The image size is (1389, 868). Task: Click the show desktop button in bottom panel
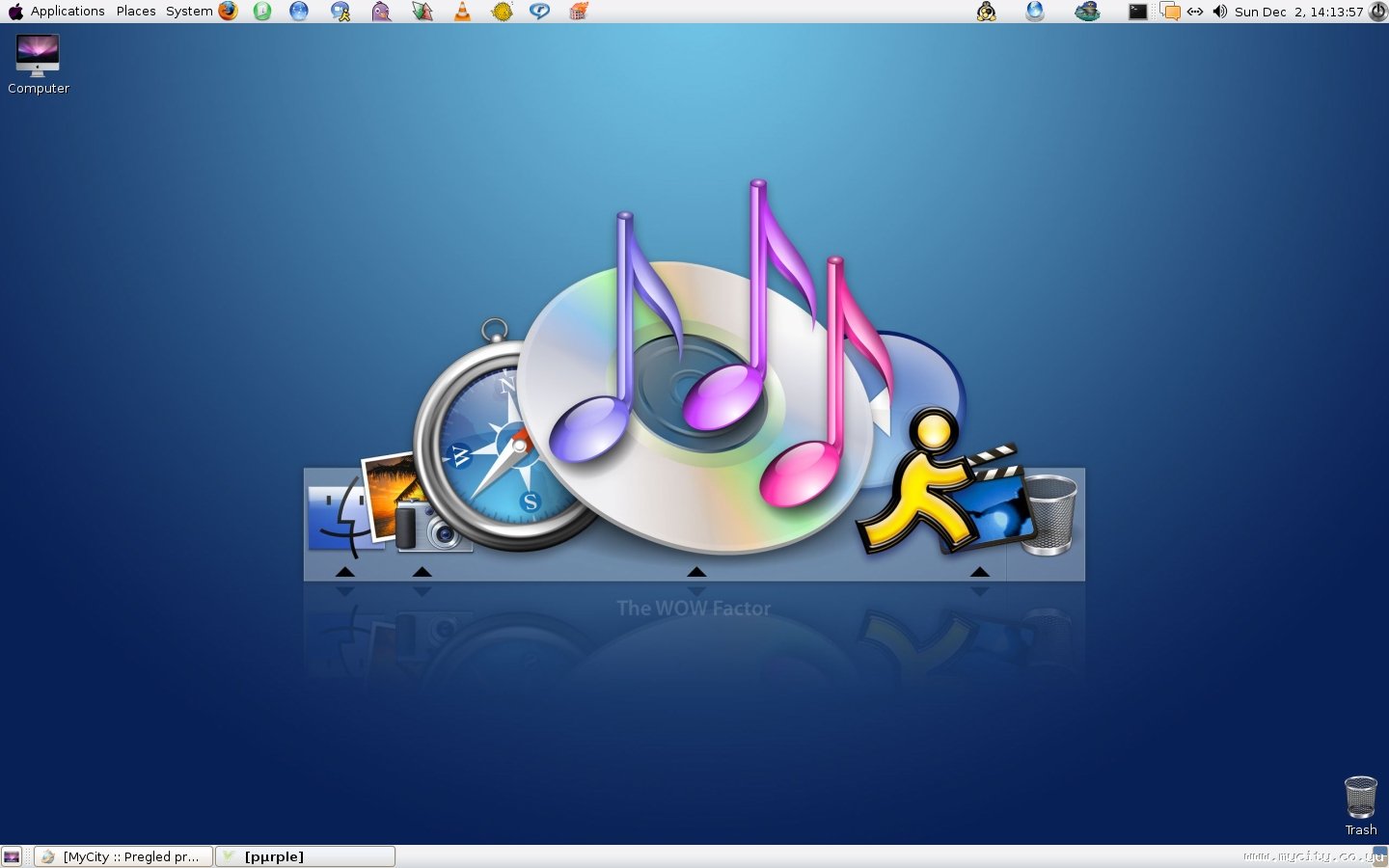(x=12, y=856)
